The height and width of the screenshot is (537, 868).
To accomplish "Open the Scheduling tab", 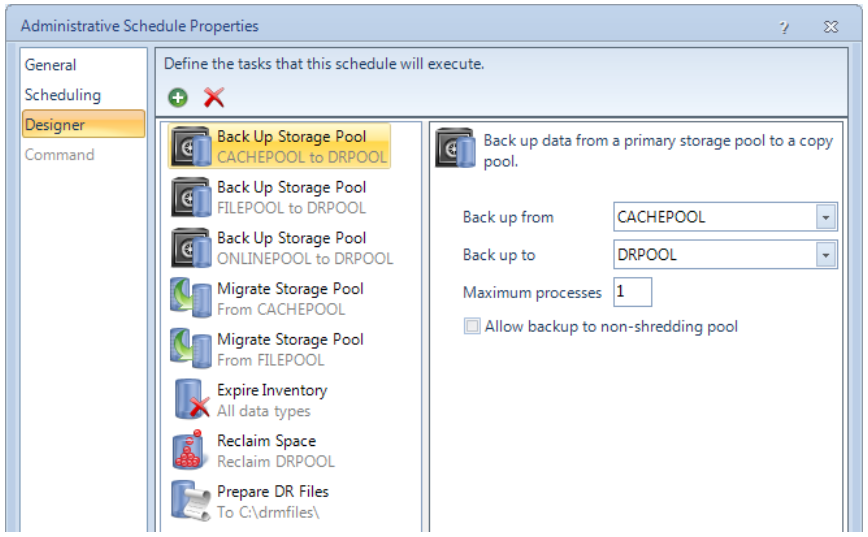I will coord(62,95).
